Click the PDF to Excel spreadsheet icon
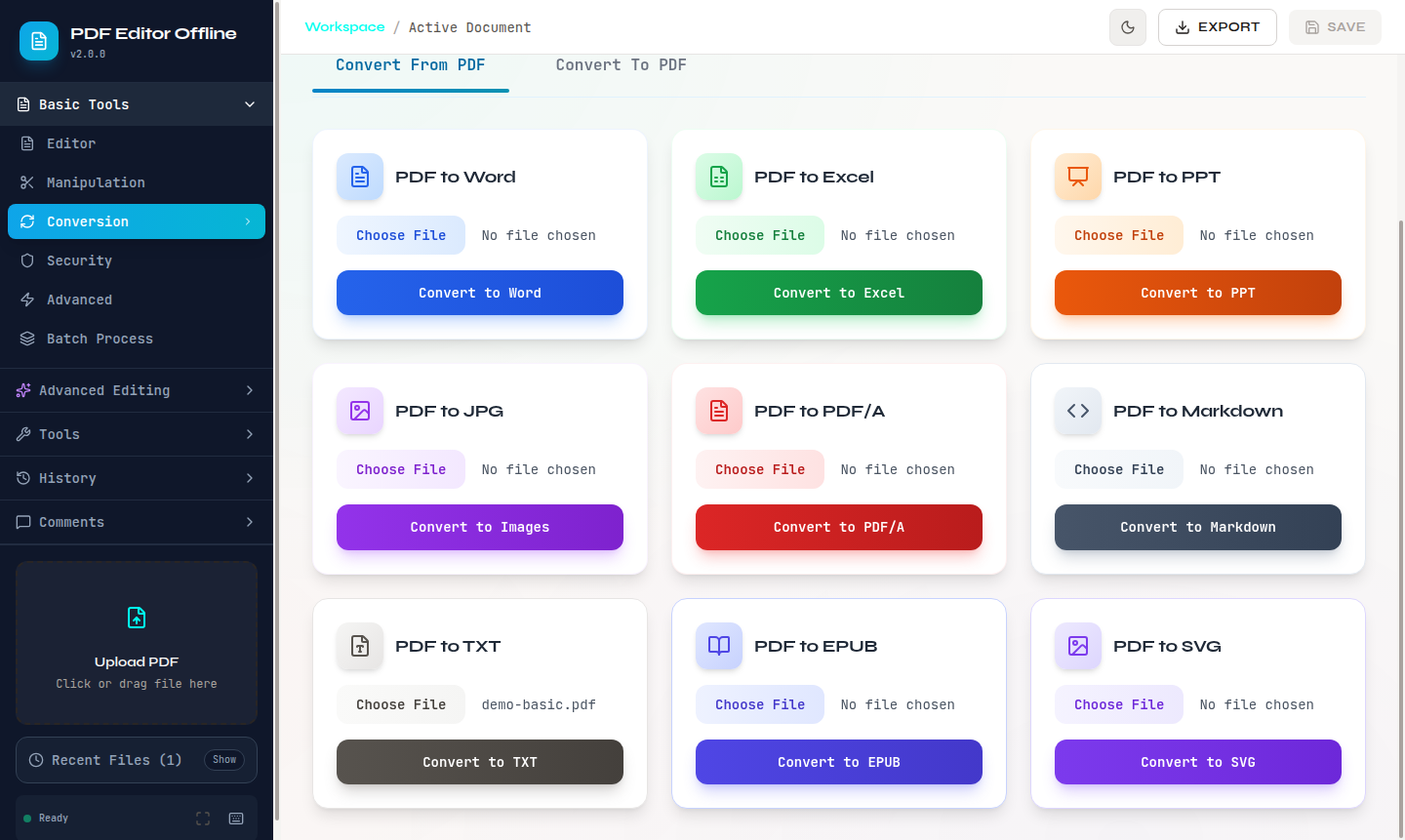This screenshot has width=1405, height=840. click(x=719, y=177)
